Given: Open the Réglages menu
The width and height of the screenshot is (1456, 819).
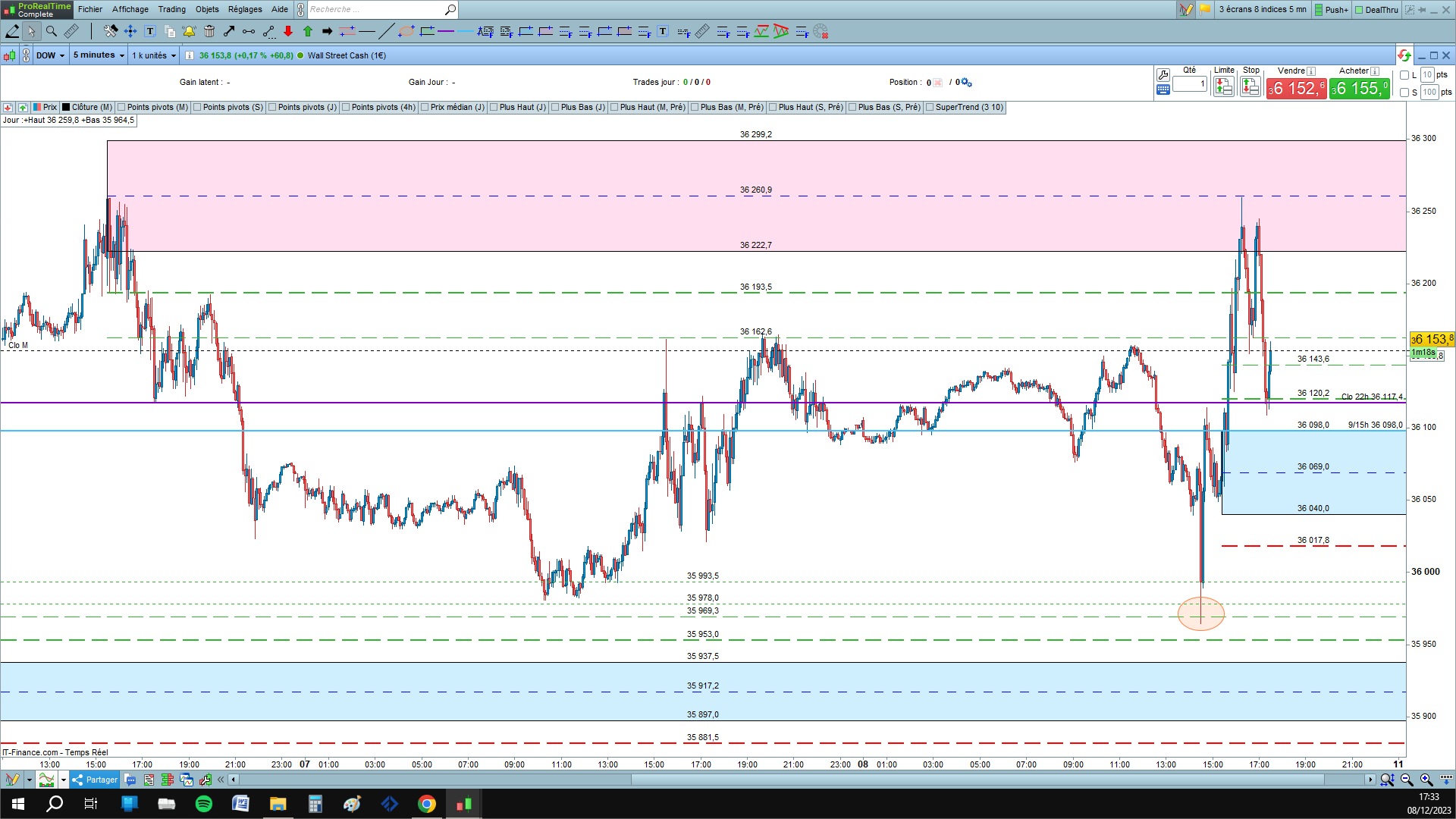Looking at the screenshot, I should [245, 9].
